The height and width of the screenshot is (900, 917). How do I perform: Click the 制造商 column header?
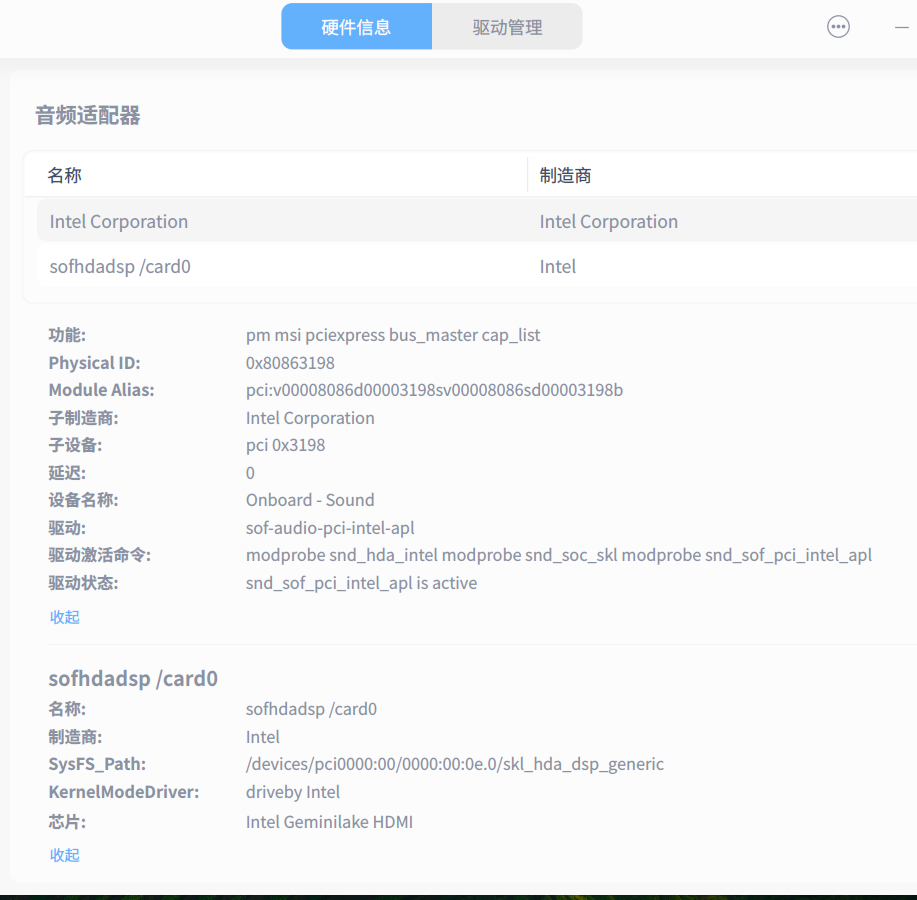pos(565,174)
